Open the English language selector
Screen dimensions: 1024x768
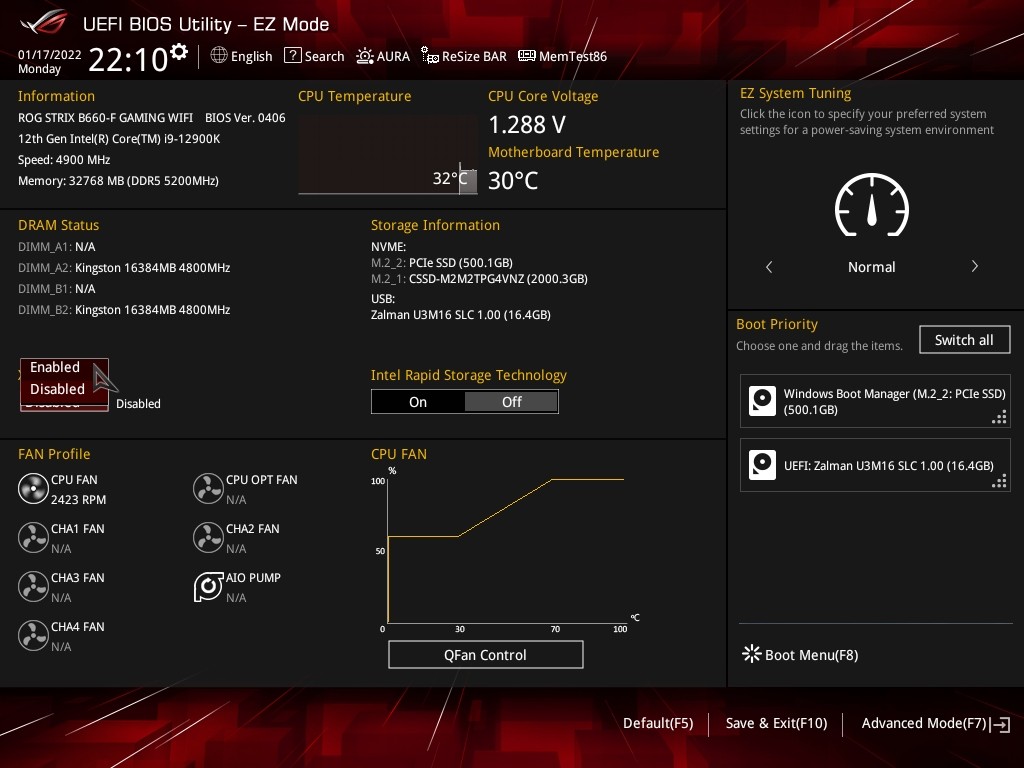pyautogui.click(x=241, y=56)
